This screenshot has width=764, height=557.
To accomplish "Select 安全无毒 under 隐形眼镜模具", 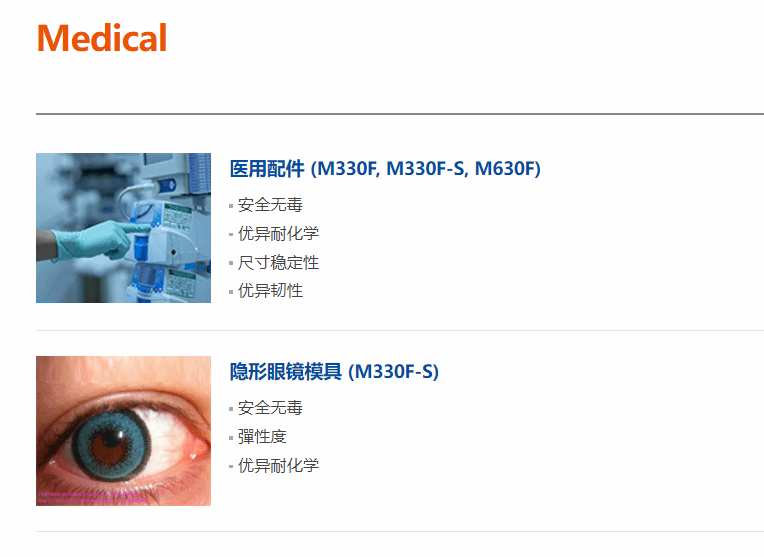I will [x=270, y=407].
